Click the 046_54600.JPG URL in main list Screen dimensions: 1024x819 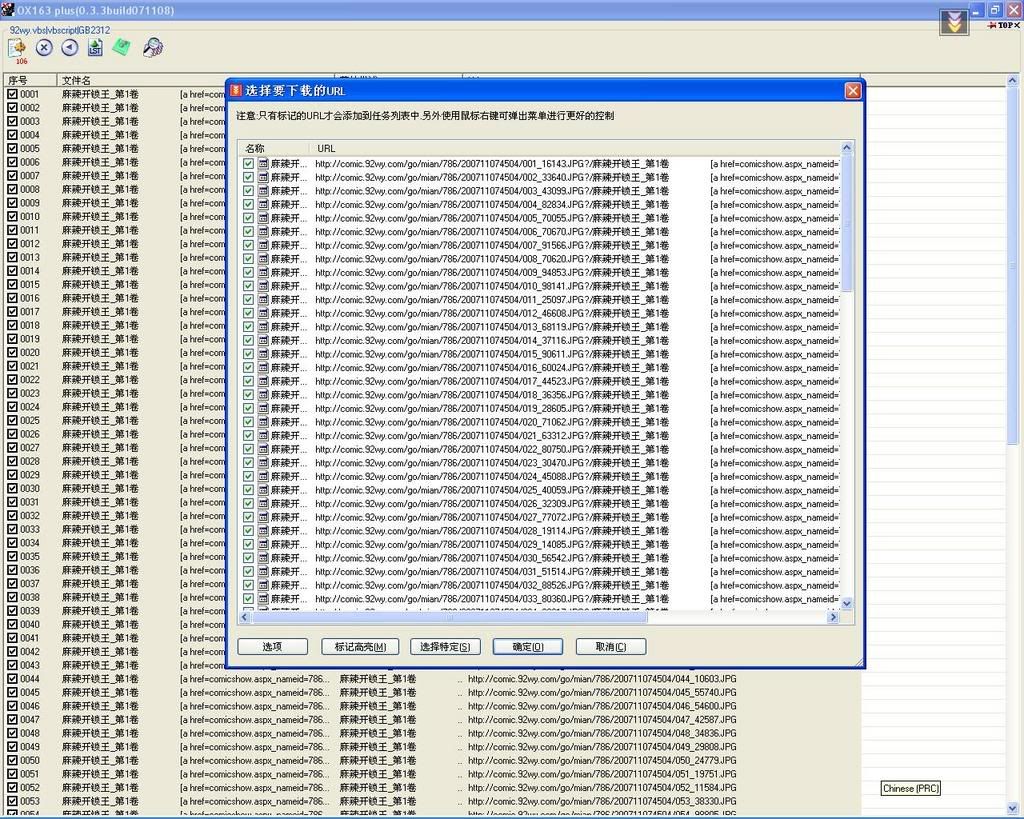(602, 706)
